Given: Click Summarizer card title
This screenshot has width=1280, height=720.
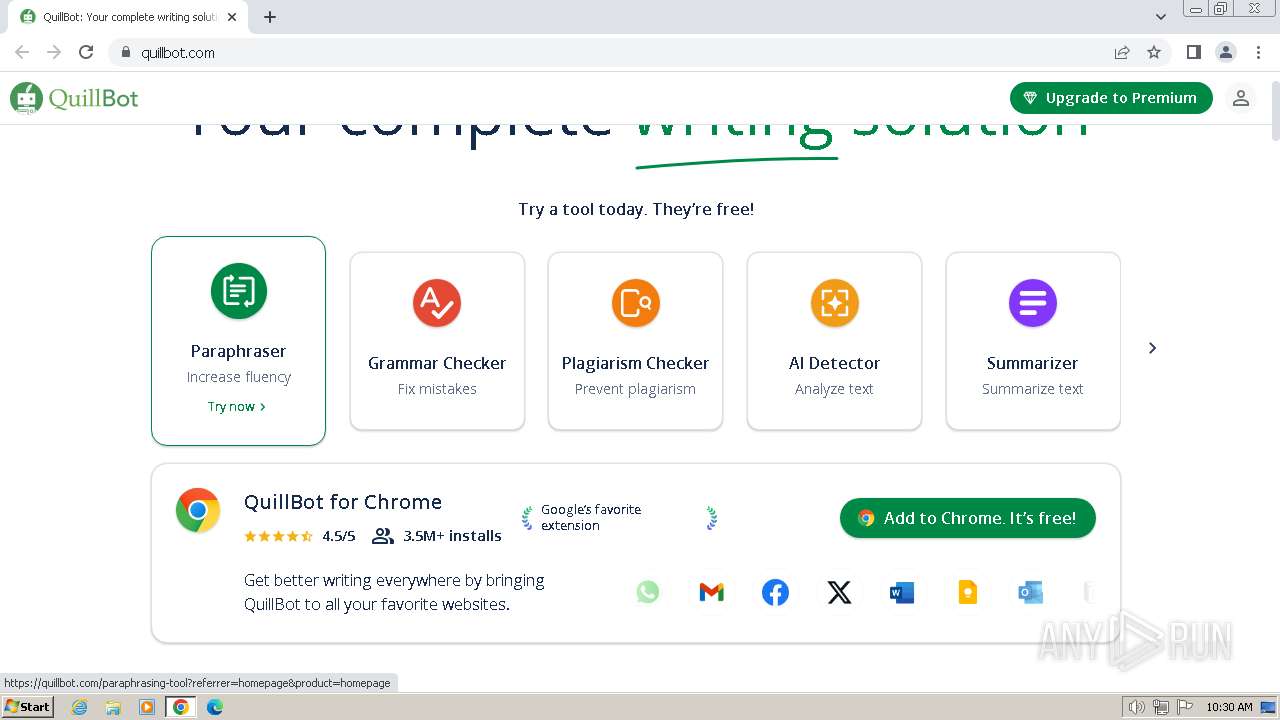Looking at the screenshot, I should point(1033,363).
